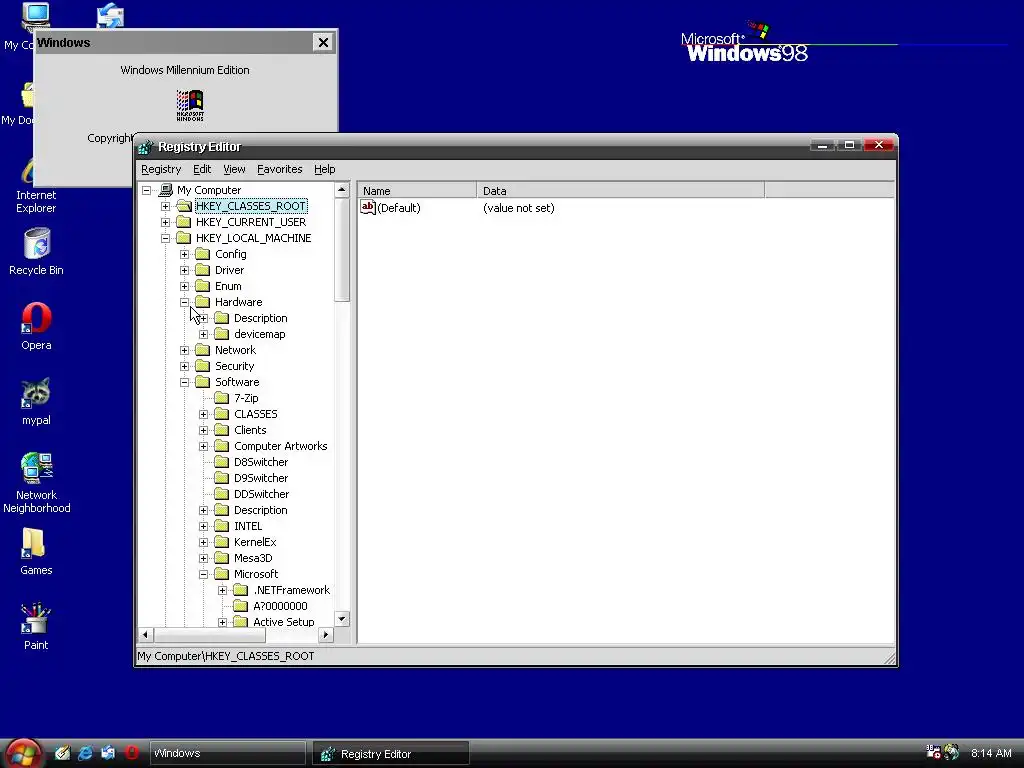Viewport: 1024px width, 768px height.
Task: Click the Registry Editor title bar icon
Action: tap(145, 147)
